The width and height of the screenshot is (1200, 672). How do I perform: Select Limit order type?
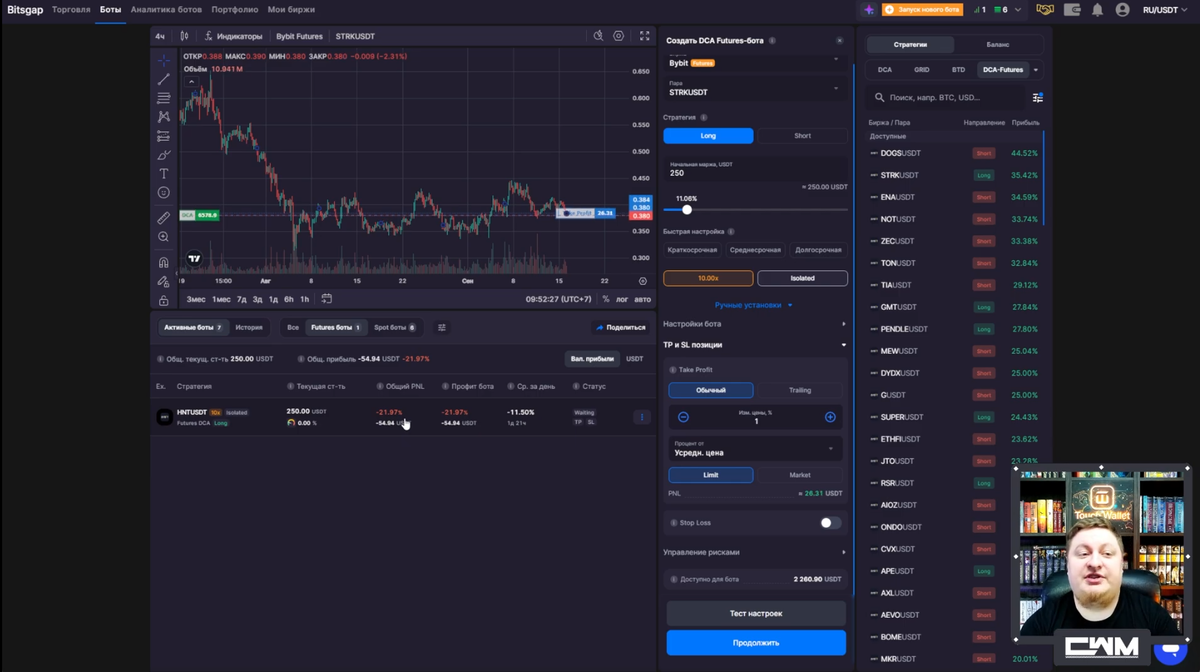(711, 475)
